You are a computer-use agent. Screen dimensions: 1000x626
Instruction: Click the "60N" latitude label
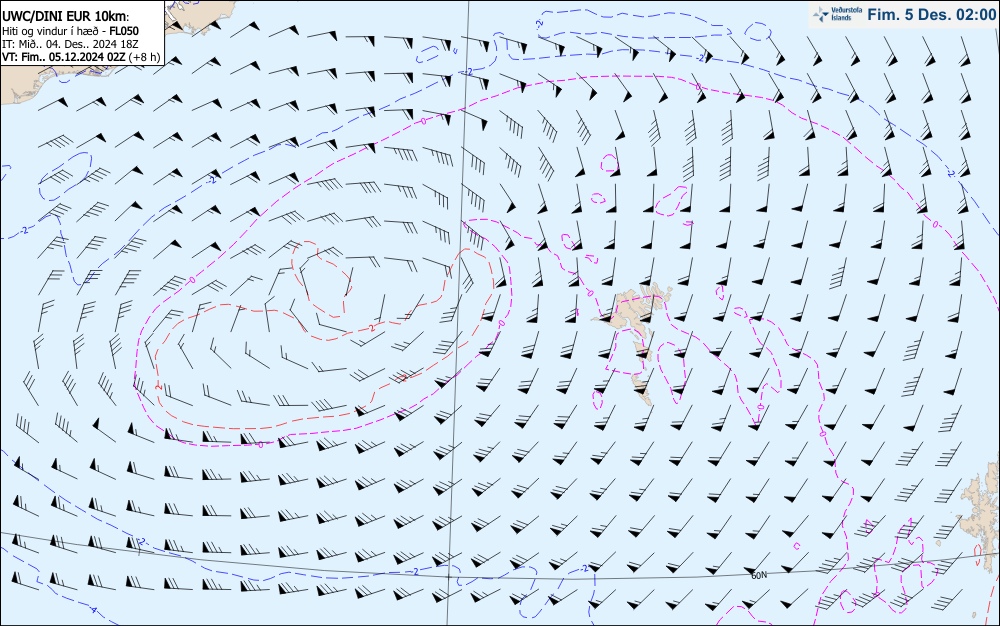coord(759,576)
